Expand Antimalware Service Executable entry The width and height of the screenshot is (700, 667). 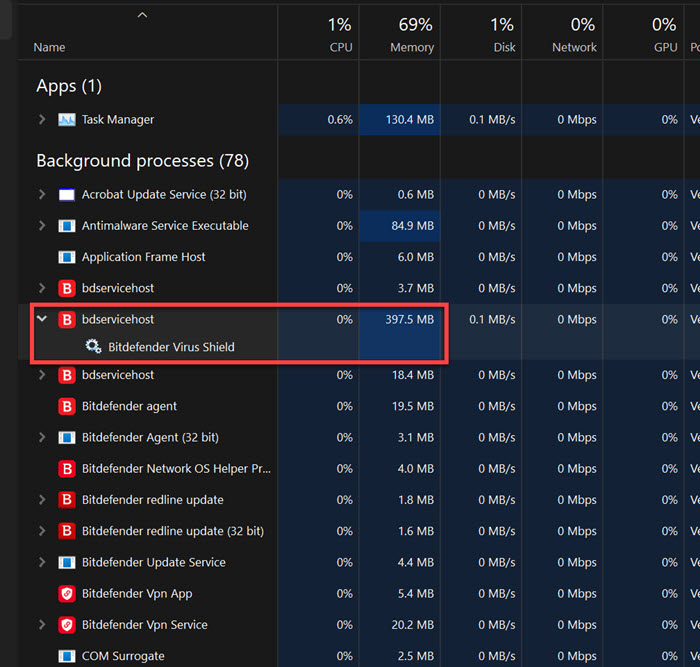point(42,226)
